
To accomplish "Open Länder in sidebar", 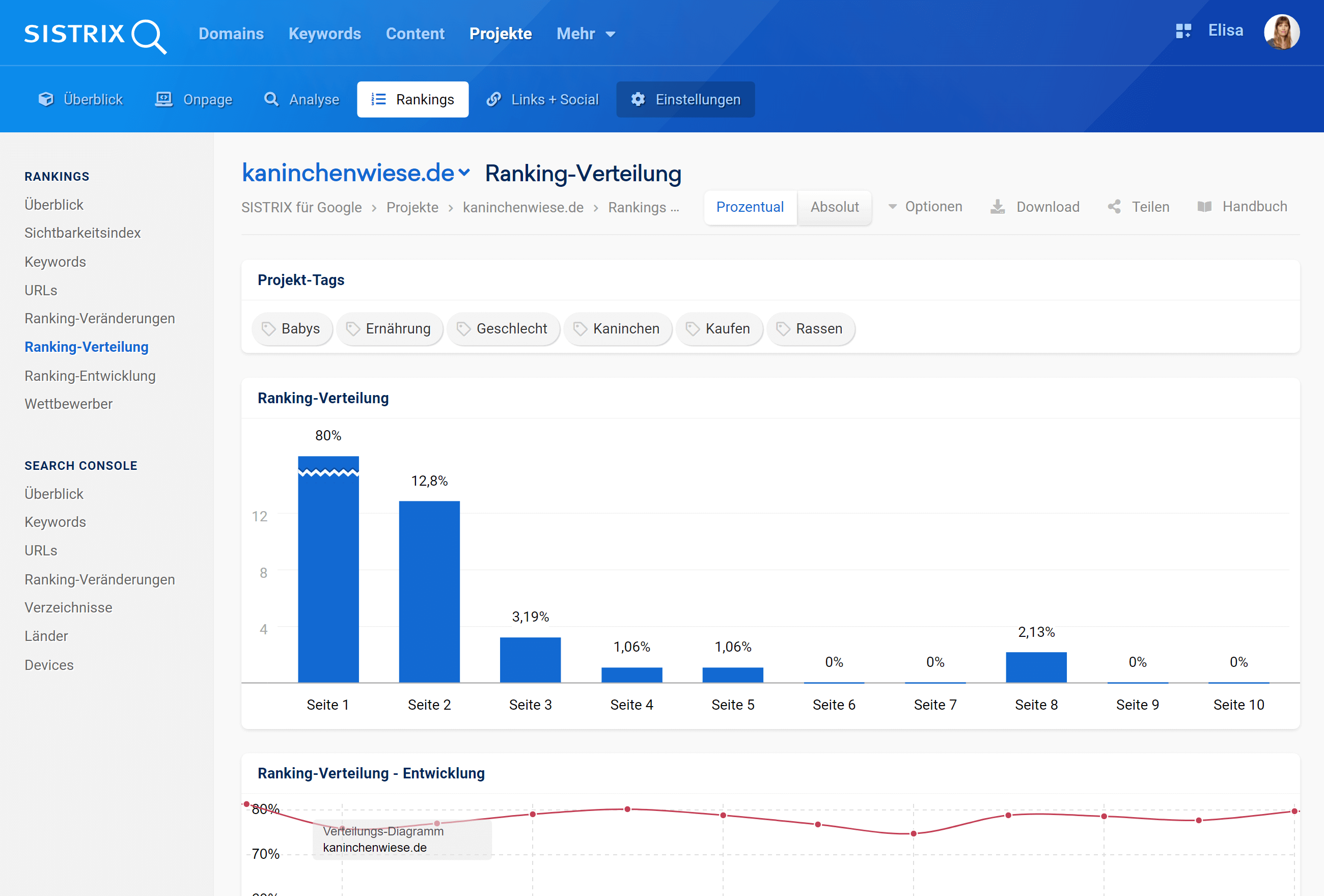I will (46, 636).
